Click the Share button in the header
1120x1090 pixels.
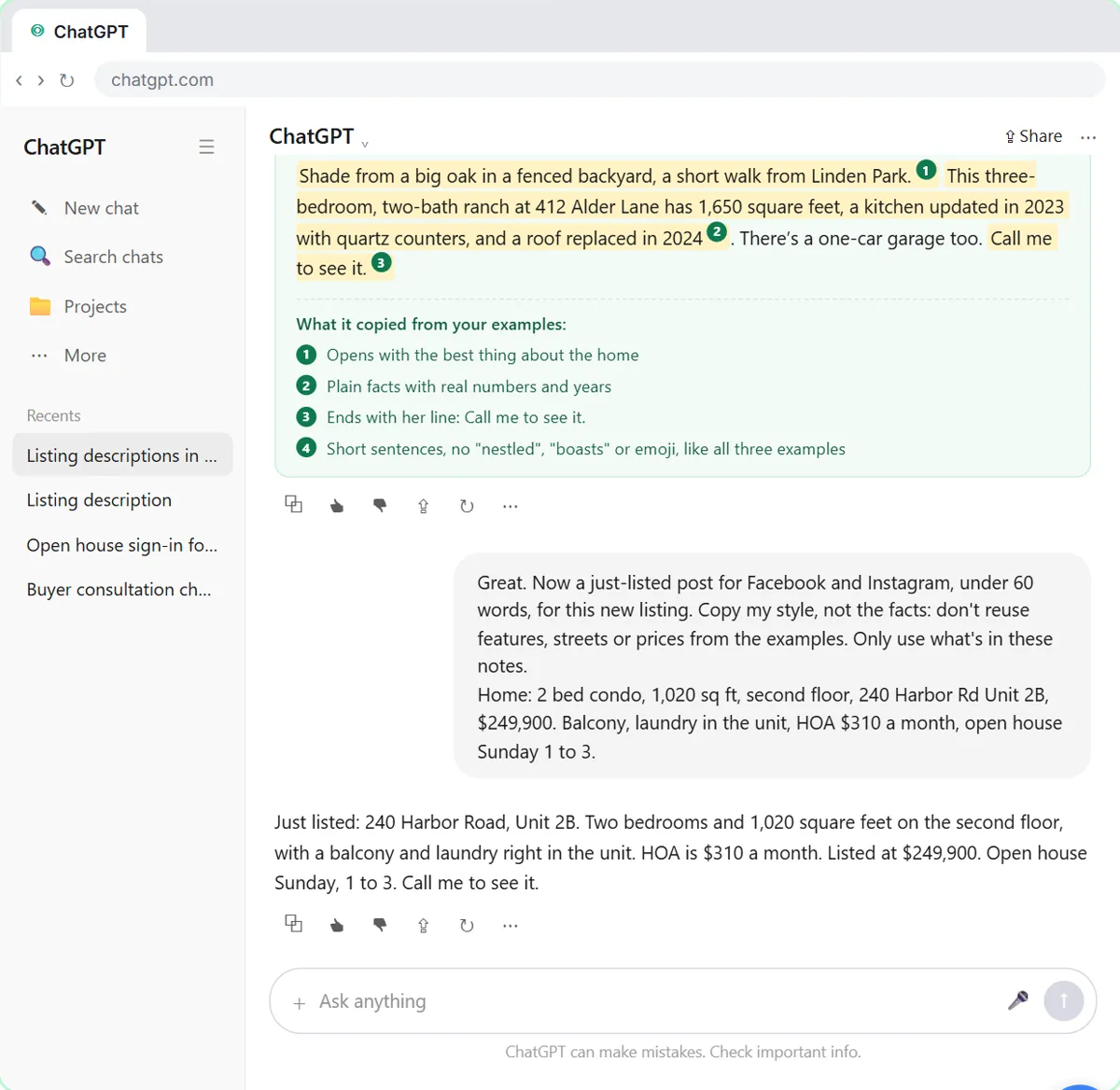click(x=1033, y=136)
